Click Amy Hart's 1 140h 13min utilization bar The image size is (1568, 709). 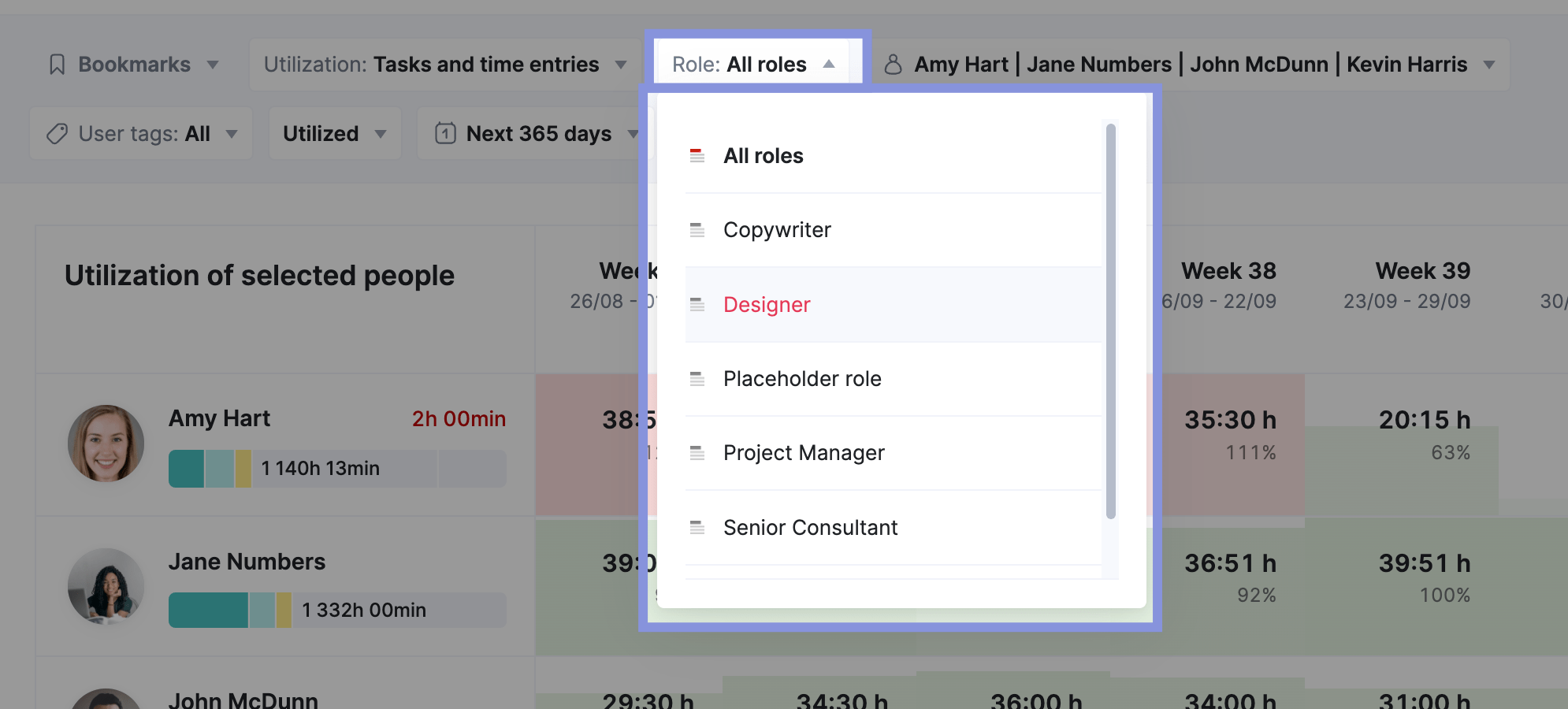click(x=337, y=469)
